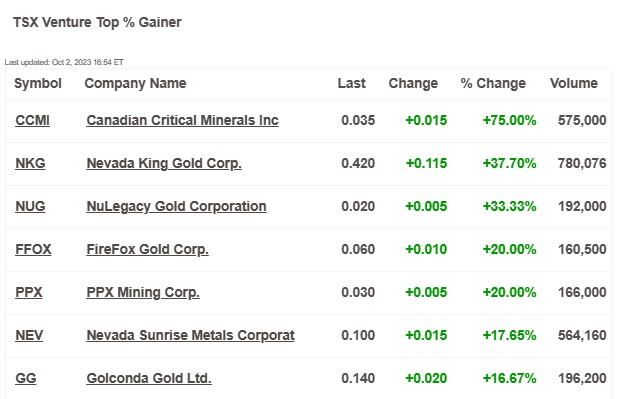Open NuLegacy Gold Corporation link
The image size is (639, 399).
pyautogui.click(x=176, y=206)
